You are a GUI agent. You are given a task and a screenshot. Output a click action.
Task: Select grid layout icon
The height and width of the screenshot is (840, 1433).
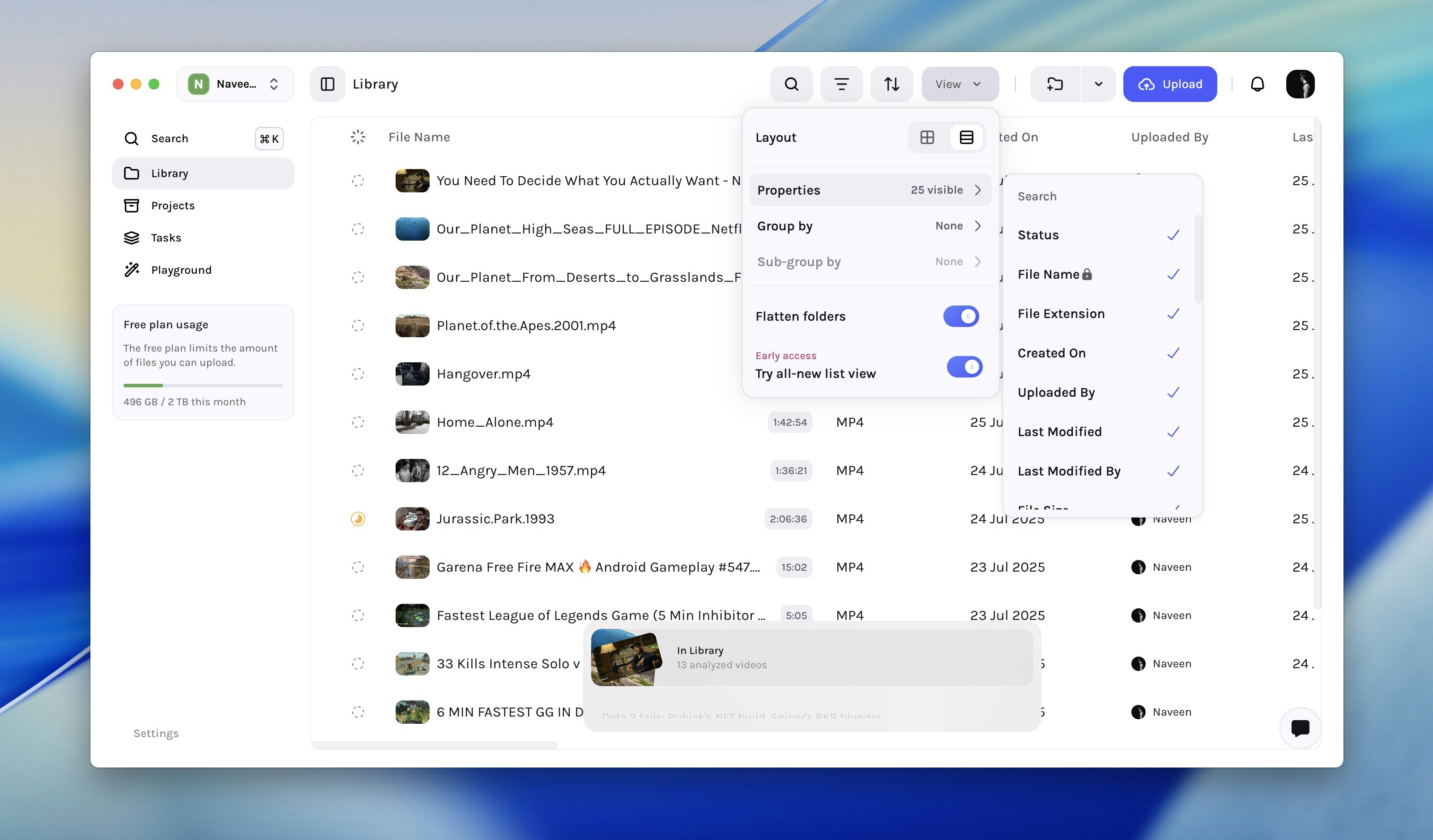click(927, 137)
